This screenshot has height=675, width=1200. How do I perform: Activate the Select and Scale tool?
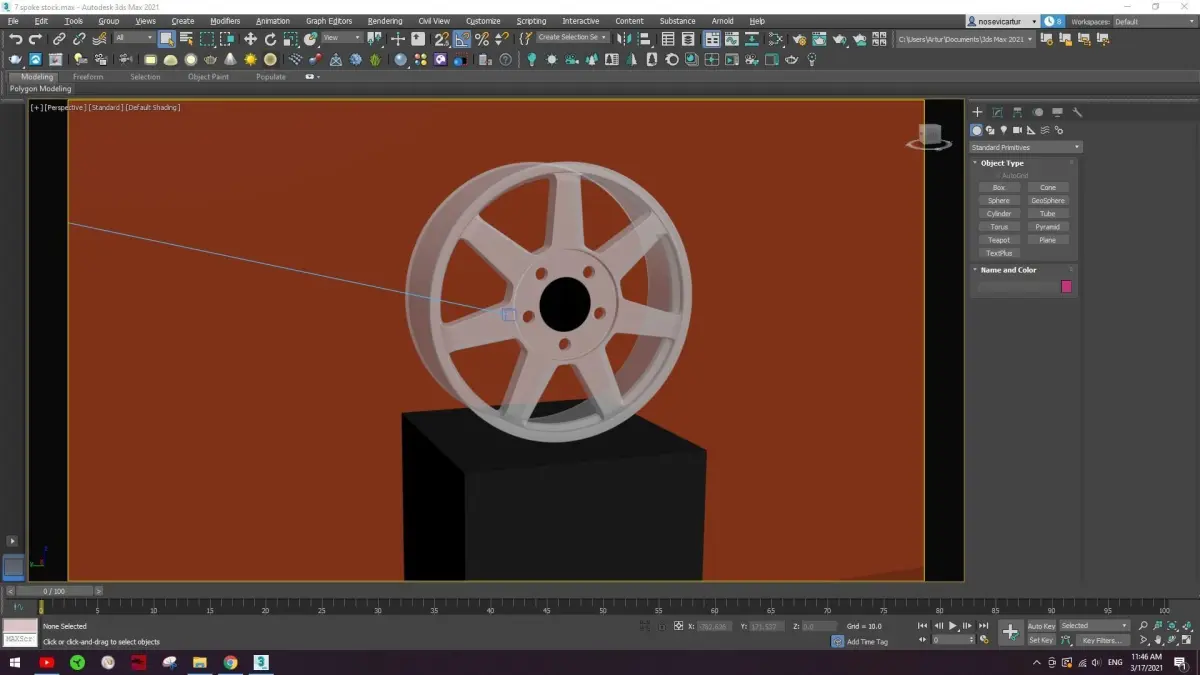290,39
